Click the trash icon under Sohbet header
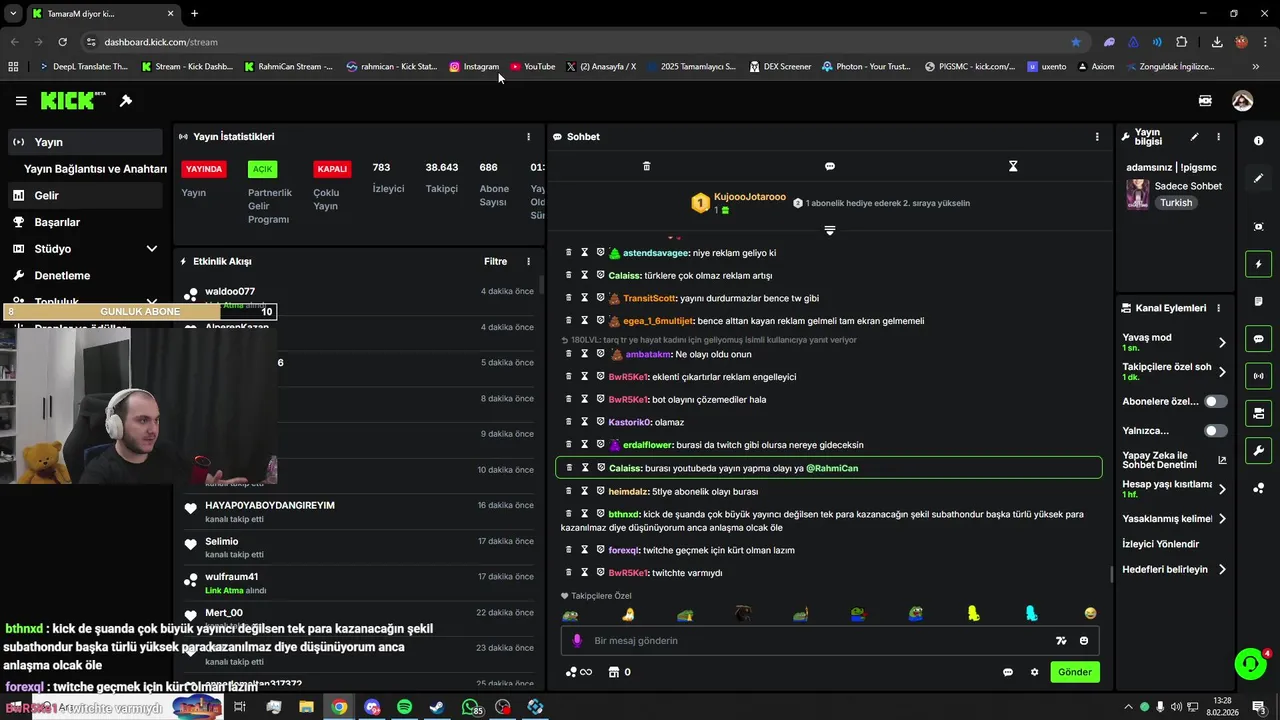The width and height of the screenshot is (1280, 720). [646, 166]
